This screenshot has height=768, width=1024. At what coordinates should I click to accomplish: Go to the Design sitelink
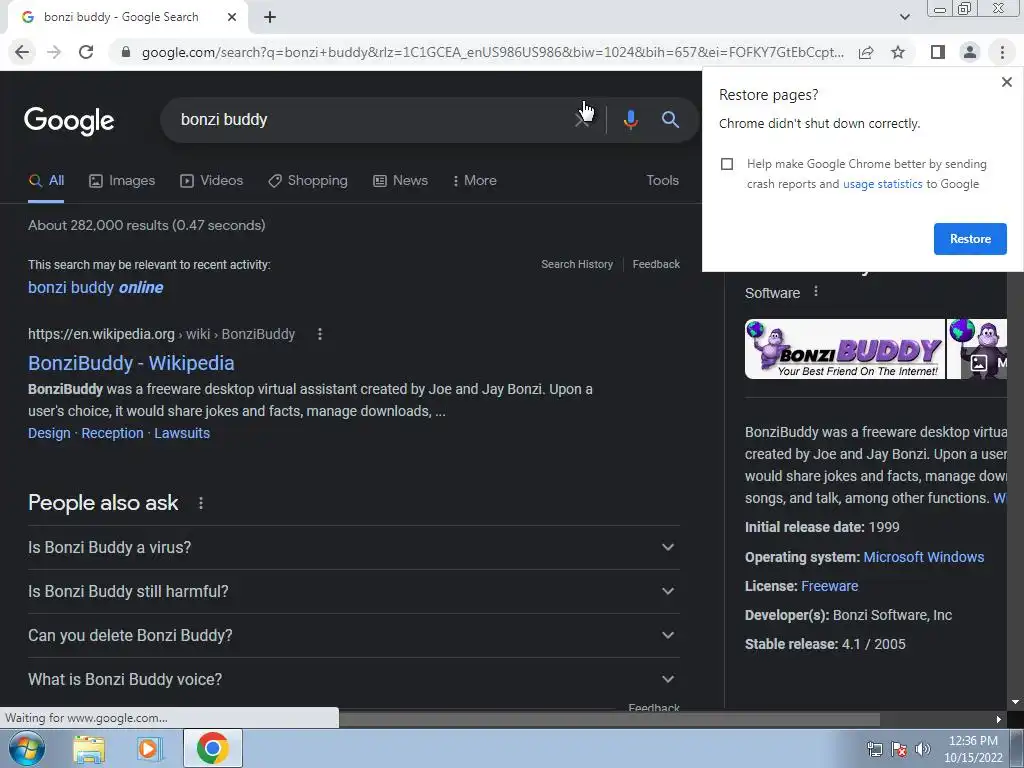click(x=49, y=434)
